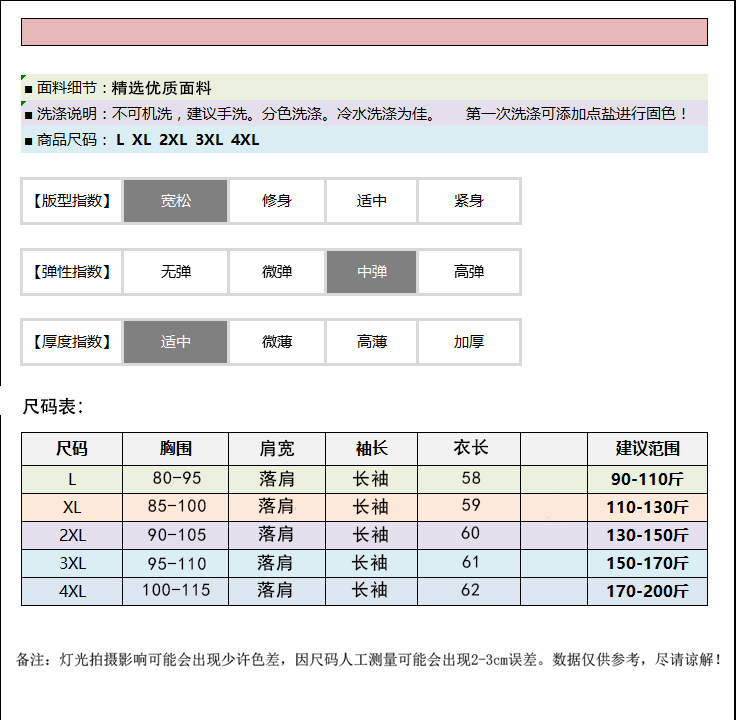Viewport: 736px width, 720px height.
Task: Click the 肩宽 column header
Action: [x=277, y=449]
